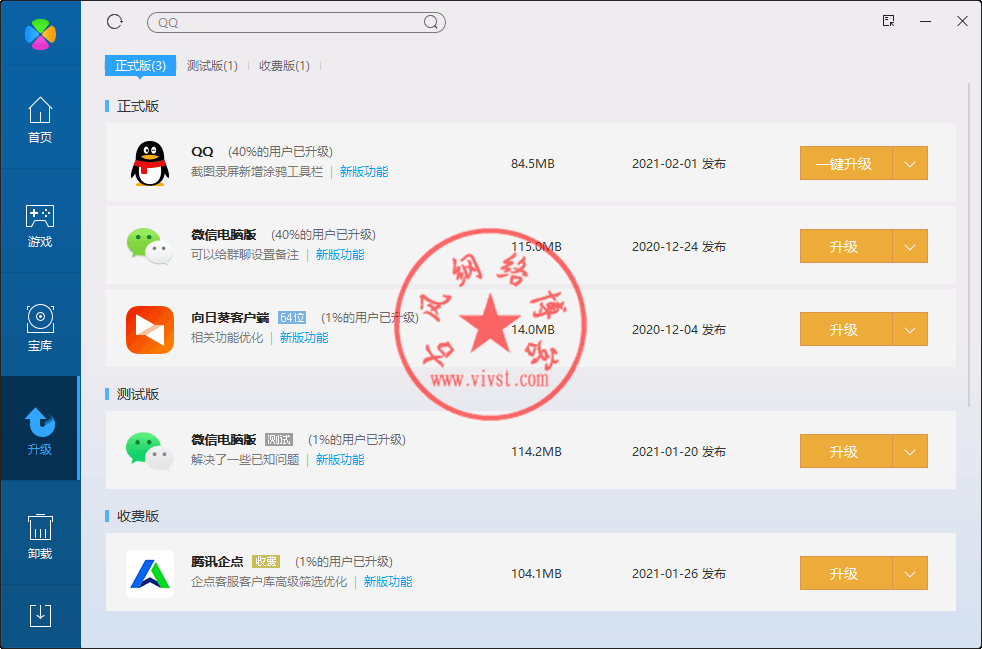Click the 2021-01-26 发布 date

point(679,574)
